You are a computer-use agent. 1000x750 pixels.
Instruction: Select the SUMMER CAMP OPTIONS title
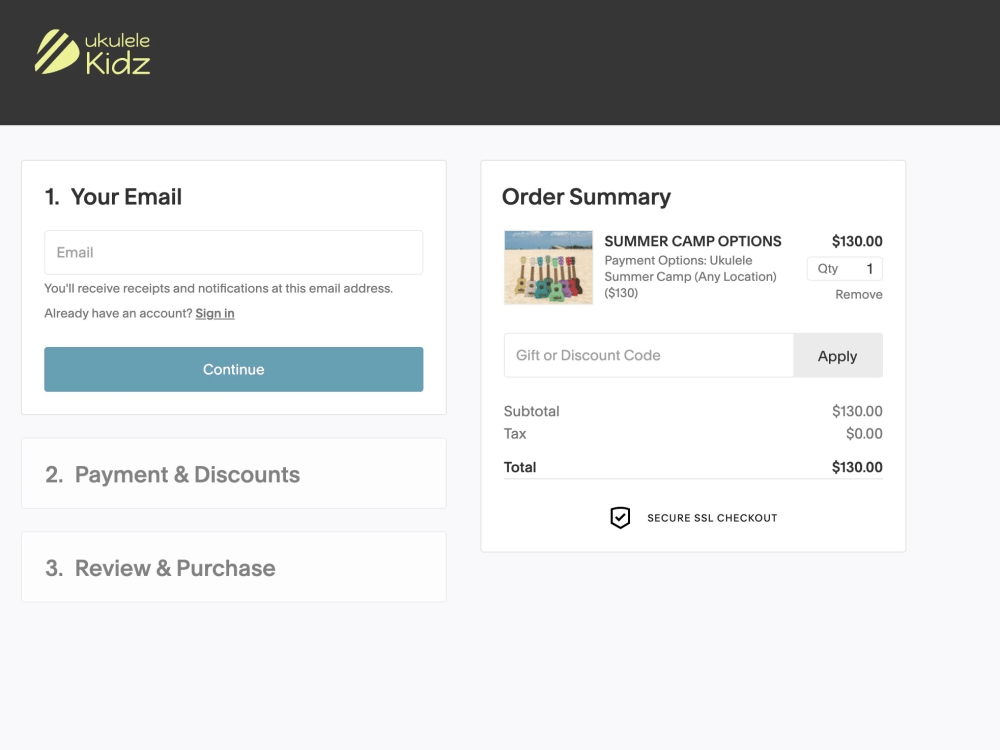click(x=693, y=241)
